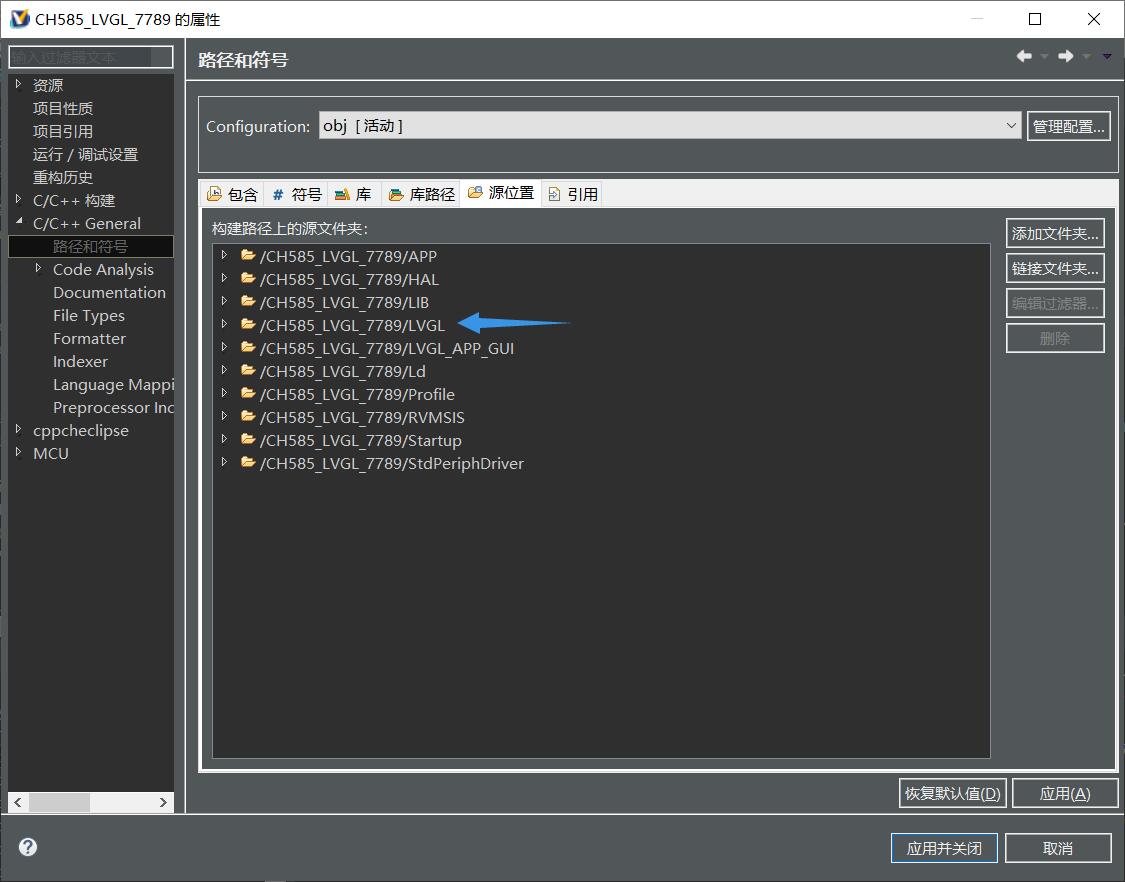Click the LVGL_APP_GUI folder icon

(x=248, y=348)
